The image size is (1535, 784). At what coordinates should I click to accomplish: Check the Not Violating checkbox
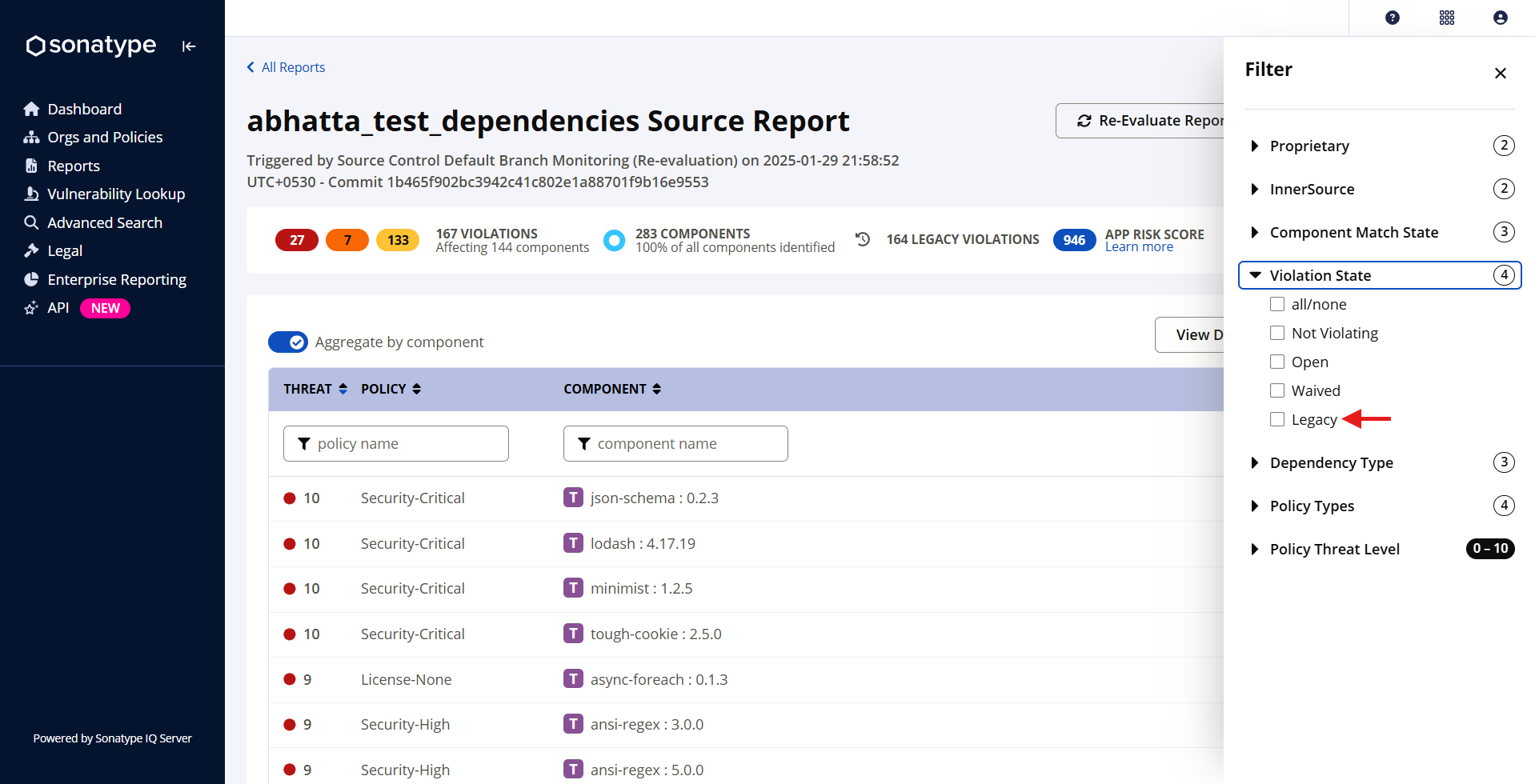(x=1277, y=333)
